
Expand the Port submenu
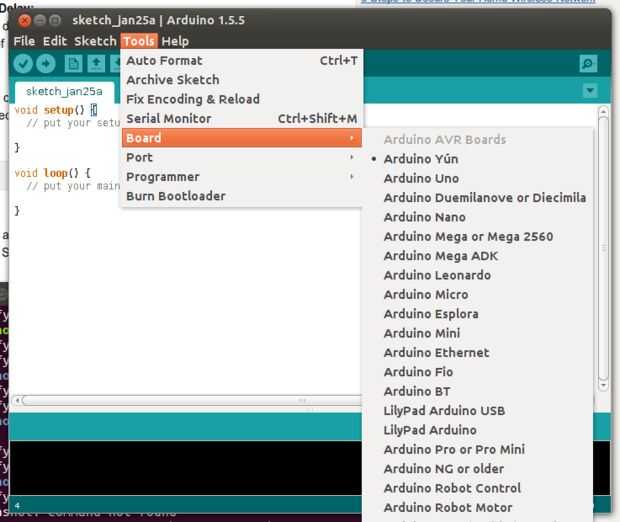[242, 157]
